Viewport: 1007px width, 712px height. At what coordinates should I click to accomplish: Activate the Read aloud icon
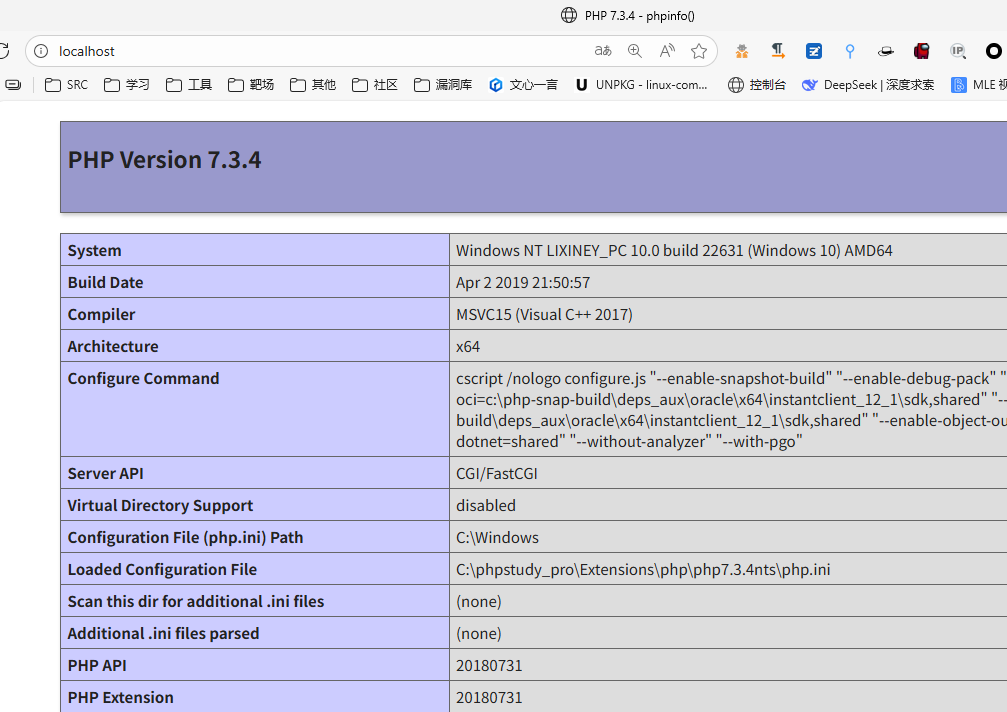667,51
